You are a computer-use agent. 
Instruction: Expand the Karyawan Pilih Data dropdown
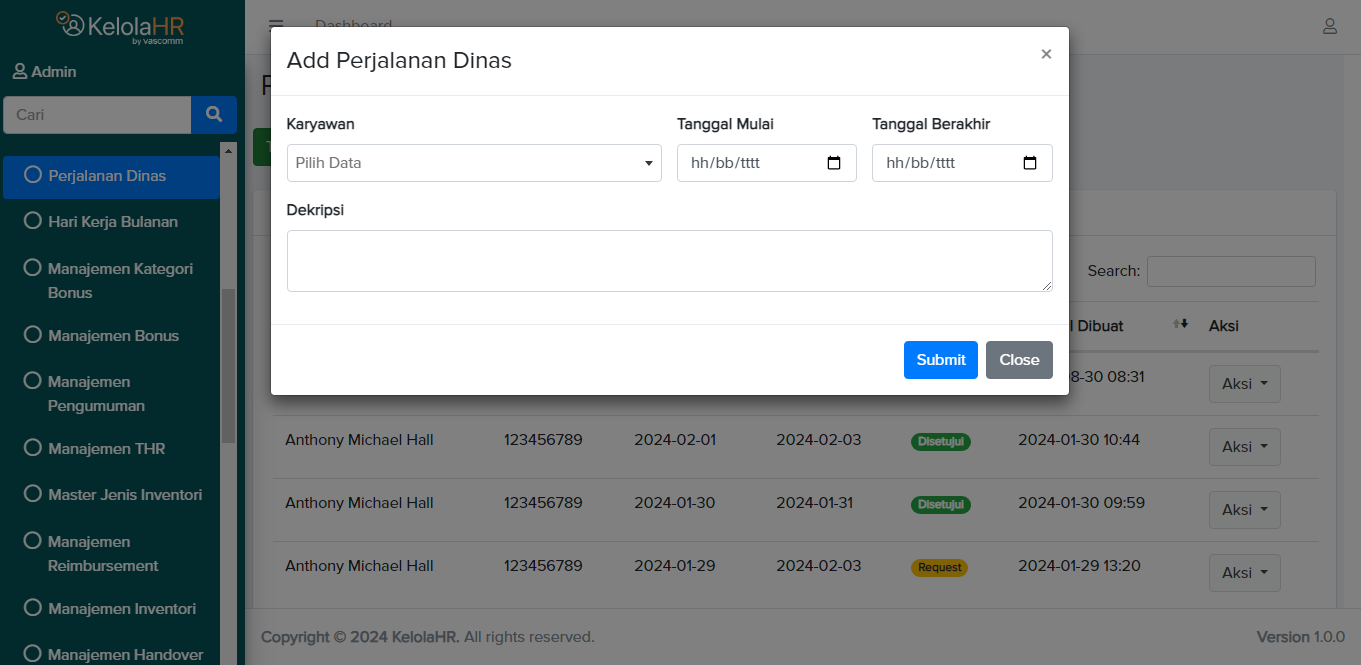[474, 163]
